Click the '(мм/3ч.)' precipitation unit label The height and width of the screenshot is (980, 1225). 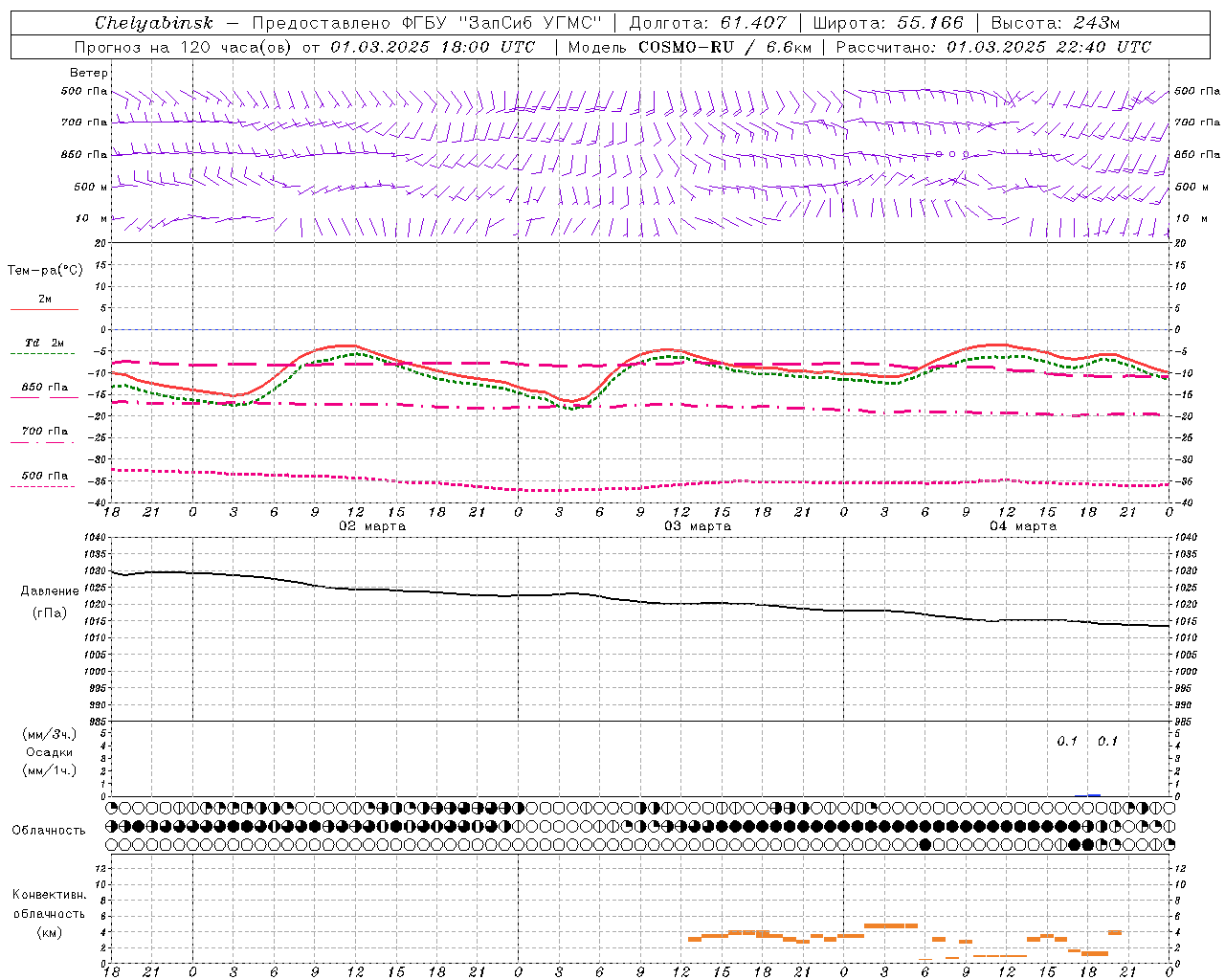(50, 734)
